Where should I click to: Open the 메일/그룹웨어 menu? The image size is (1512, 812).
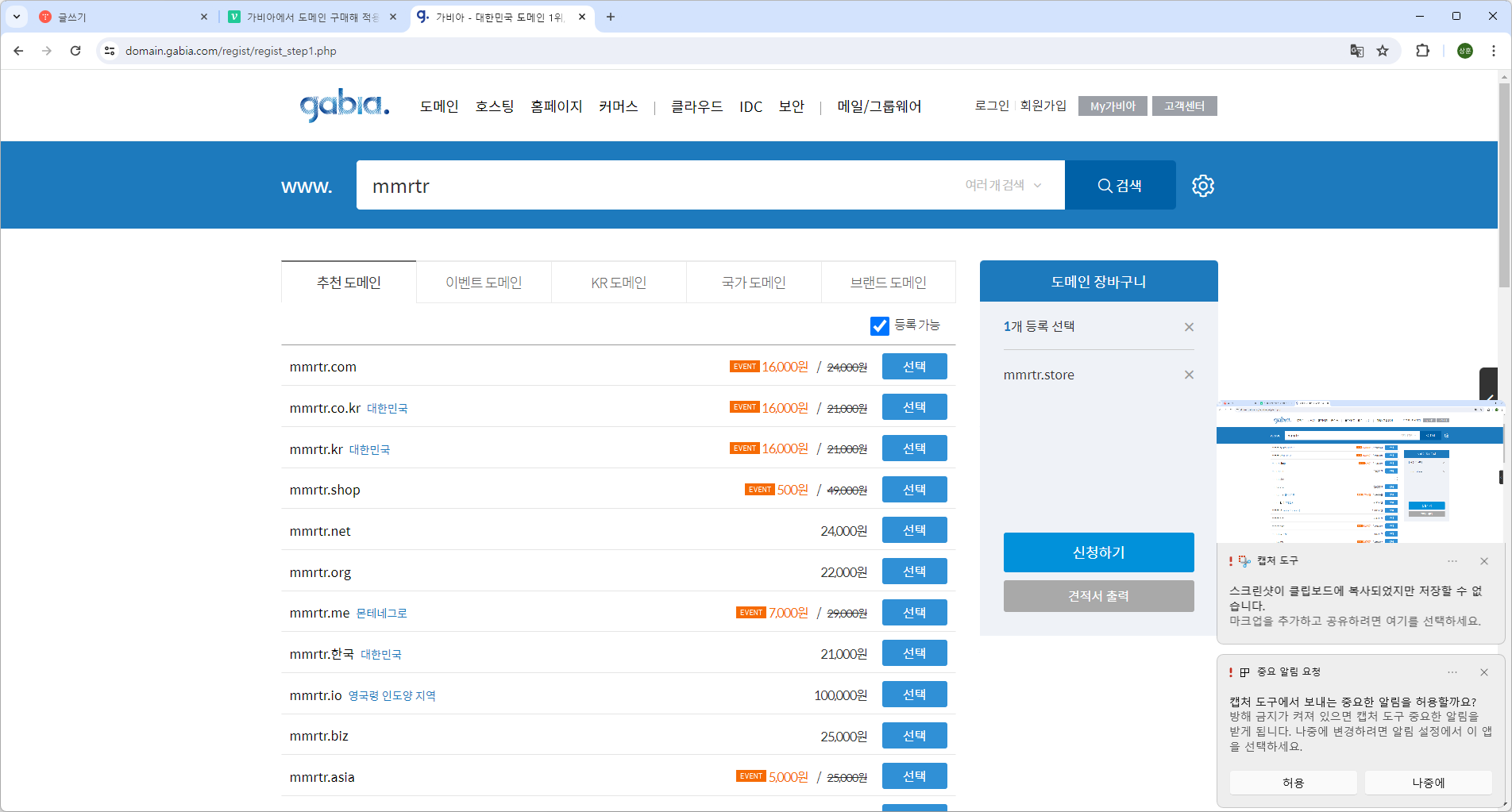(879, 106)
